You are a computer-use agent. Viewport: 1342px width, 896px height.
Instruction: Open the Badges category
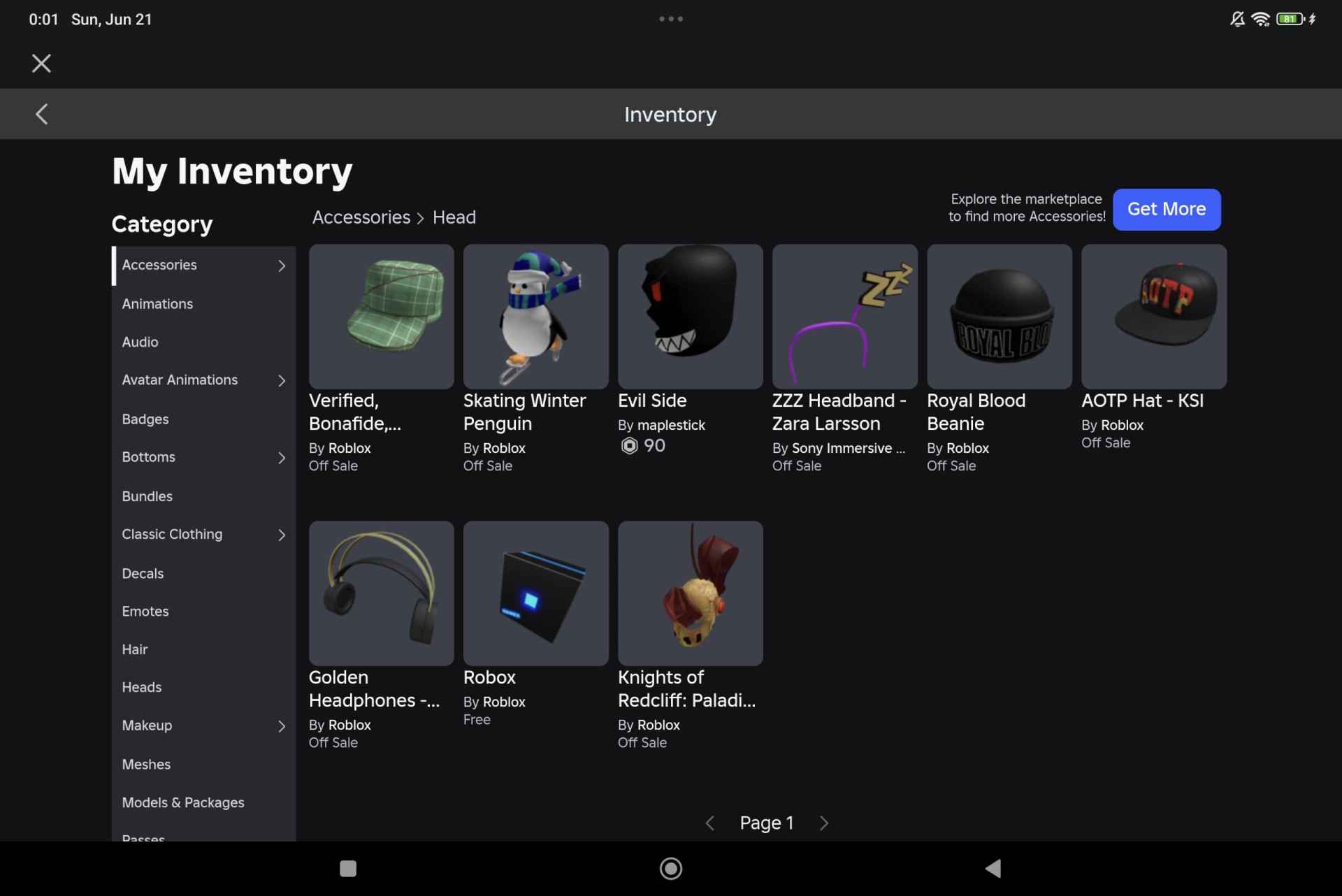pos(203,419)
